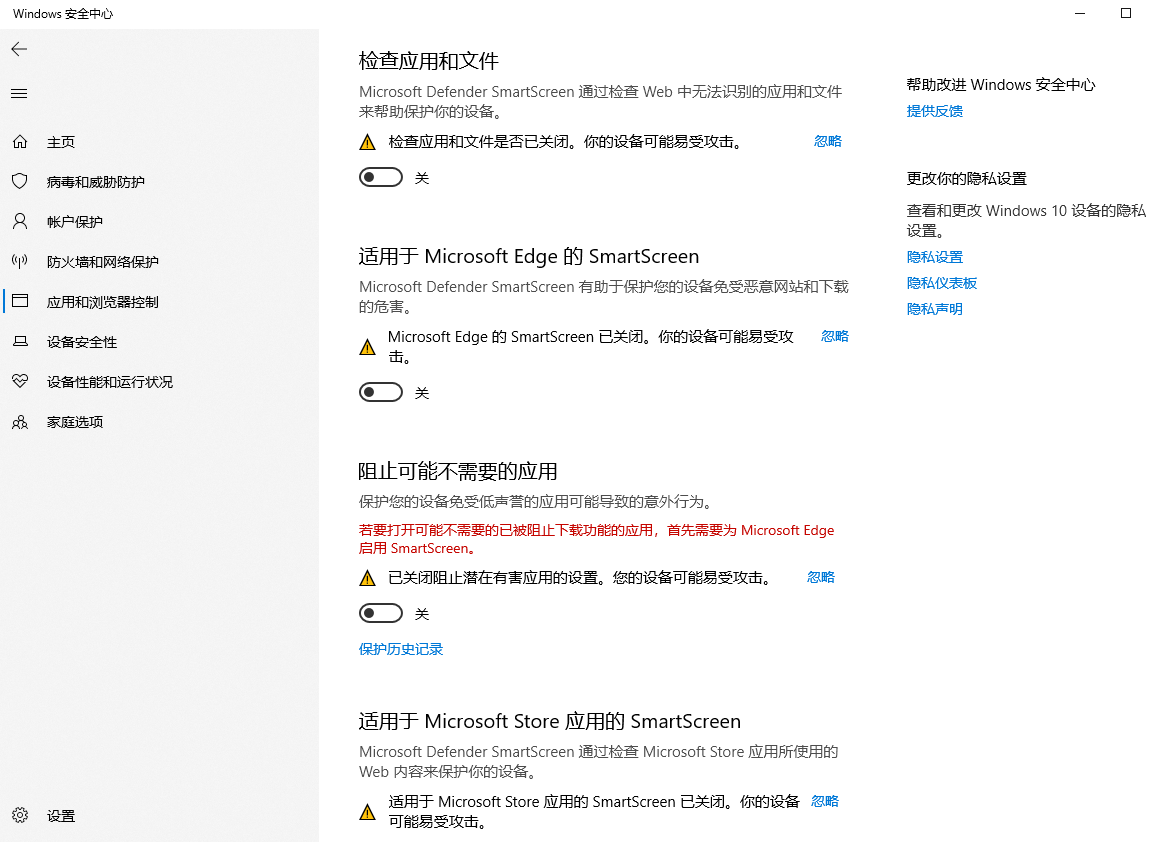The height and width of the screenshot is (842, 1155).
Task: Click warning icon beside 检查应用和文件是否已关闭
Action: pyautogui.click(x=367, y=142)
